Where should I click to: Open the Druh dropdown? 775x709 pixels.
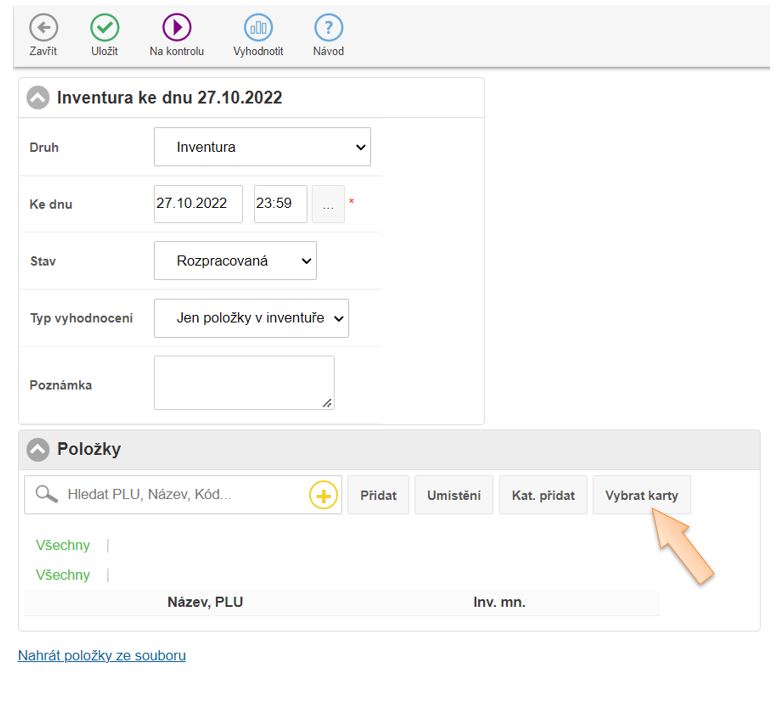point(262,147)
